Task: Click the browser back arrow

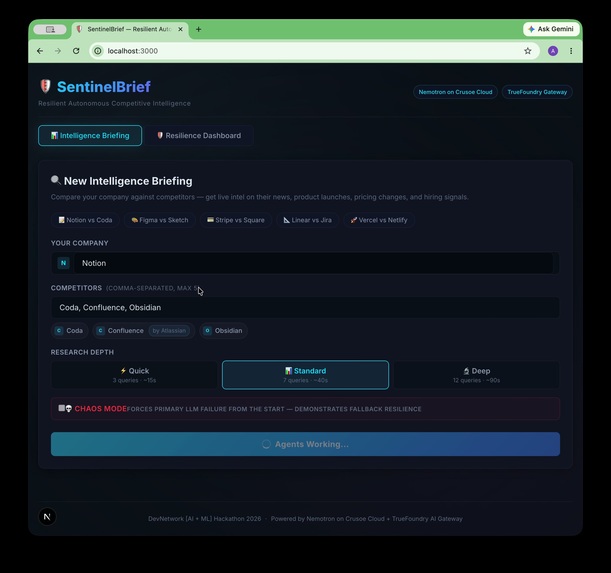Action: click(40, 51)
